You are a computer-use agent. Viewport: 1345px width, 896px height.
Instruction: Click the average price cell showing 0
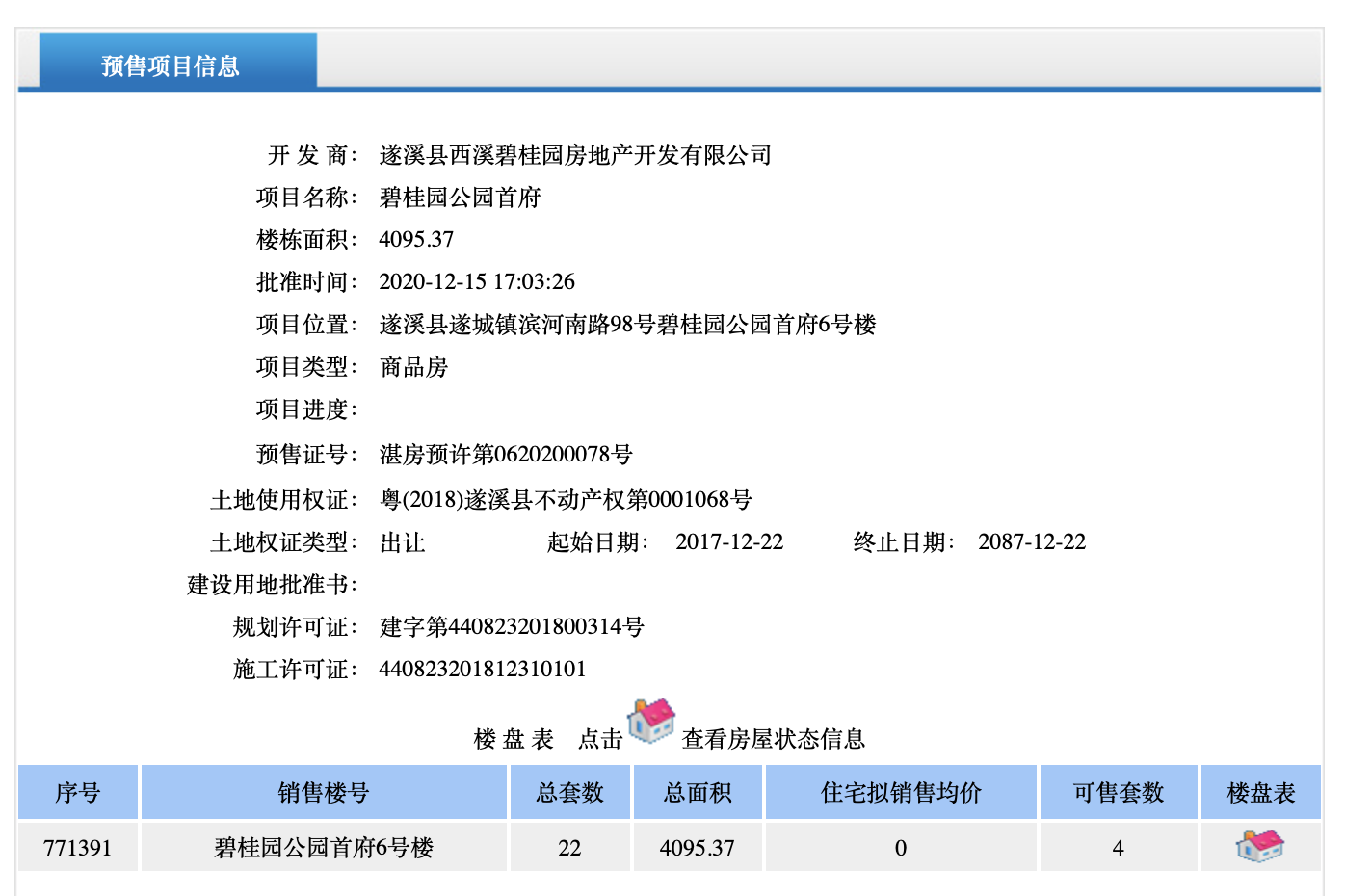tap(901, 847)
